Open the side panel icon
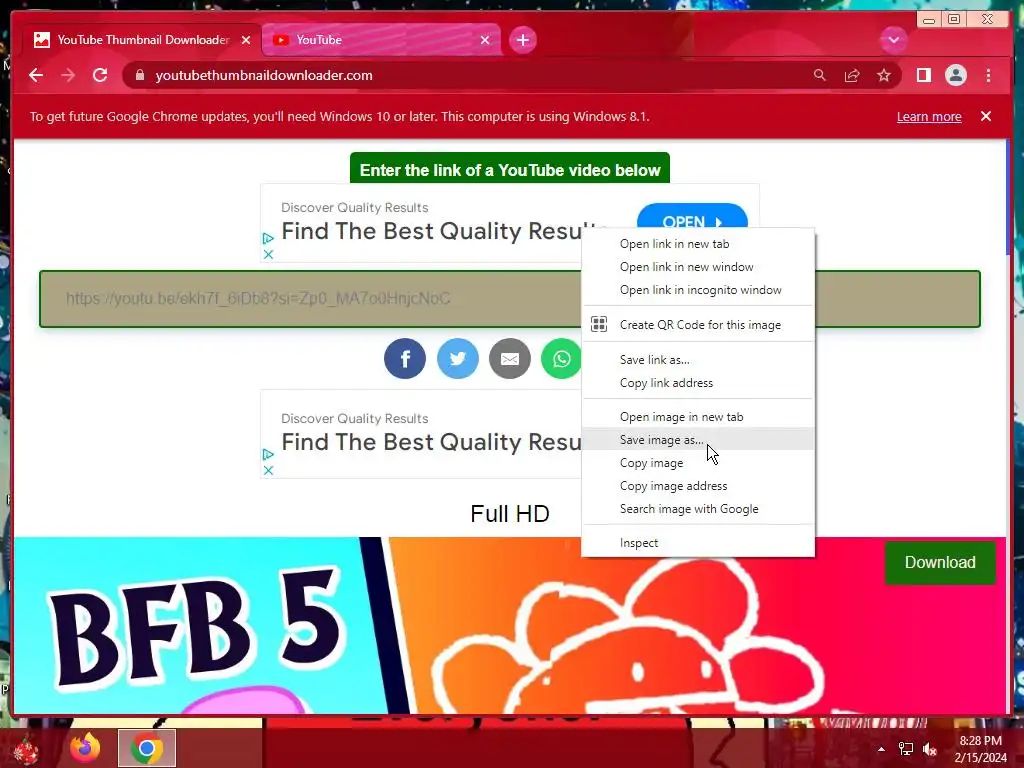Viewport: 1024px width, 768px height. click(923, 76)
